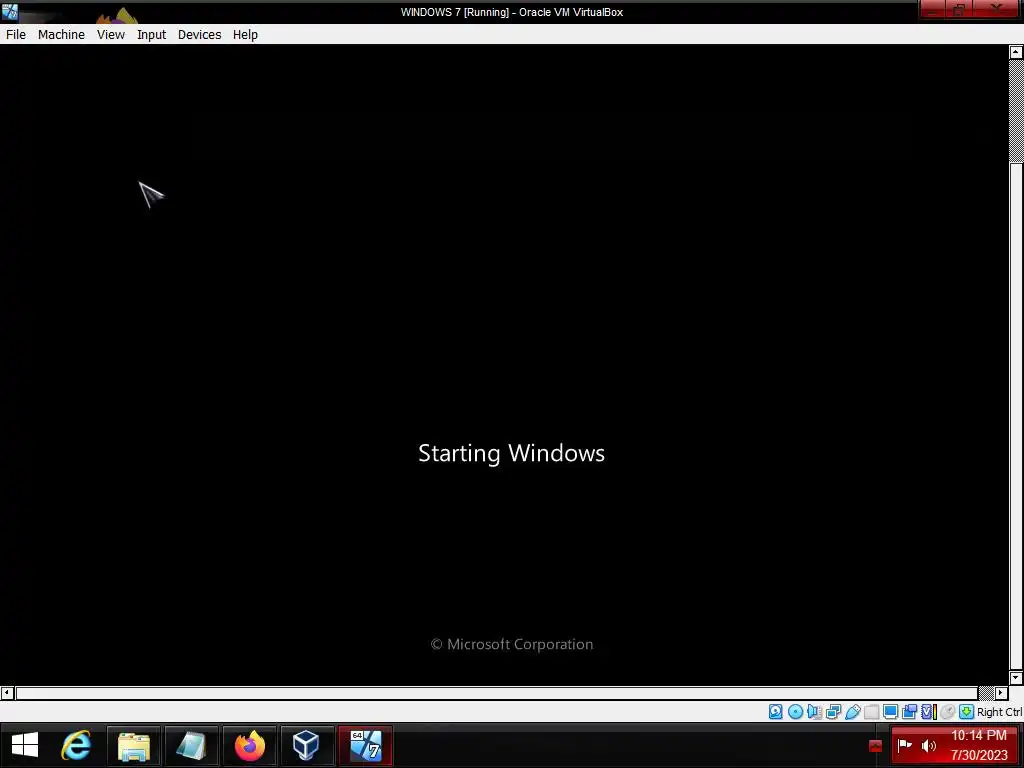The image size is (1024, 768).
Task: Open the Action Center flag icon
Action: (x=904, y=745)
